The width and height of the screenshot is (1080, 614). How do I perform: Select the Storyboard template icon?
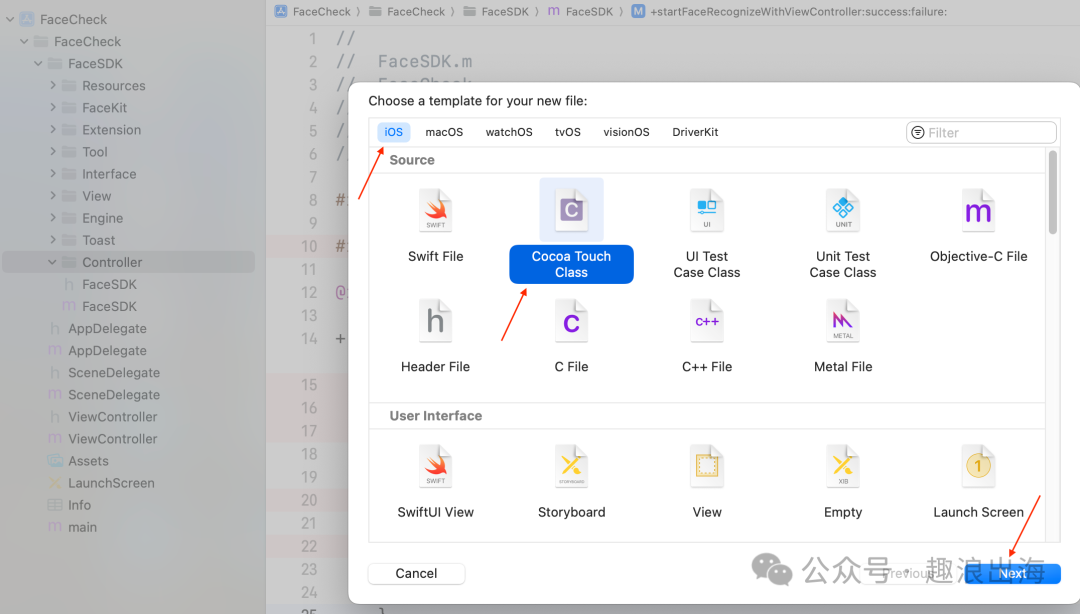(571, 467)
